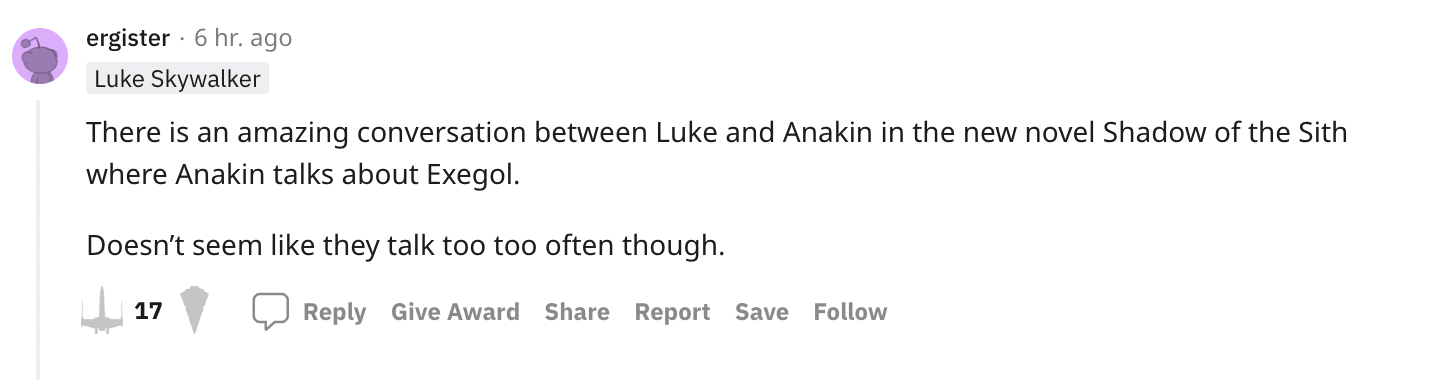
Task: Follow this comment thread
Action: (850, 312)
